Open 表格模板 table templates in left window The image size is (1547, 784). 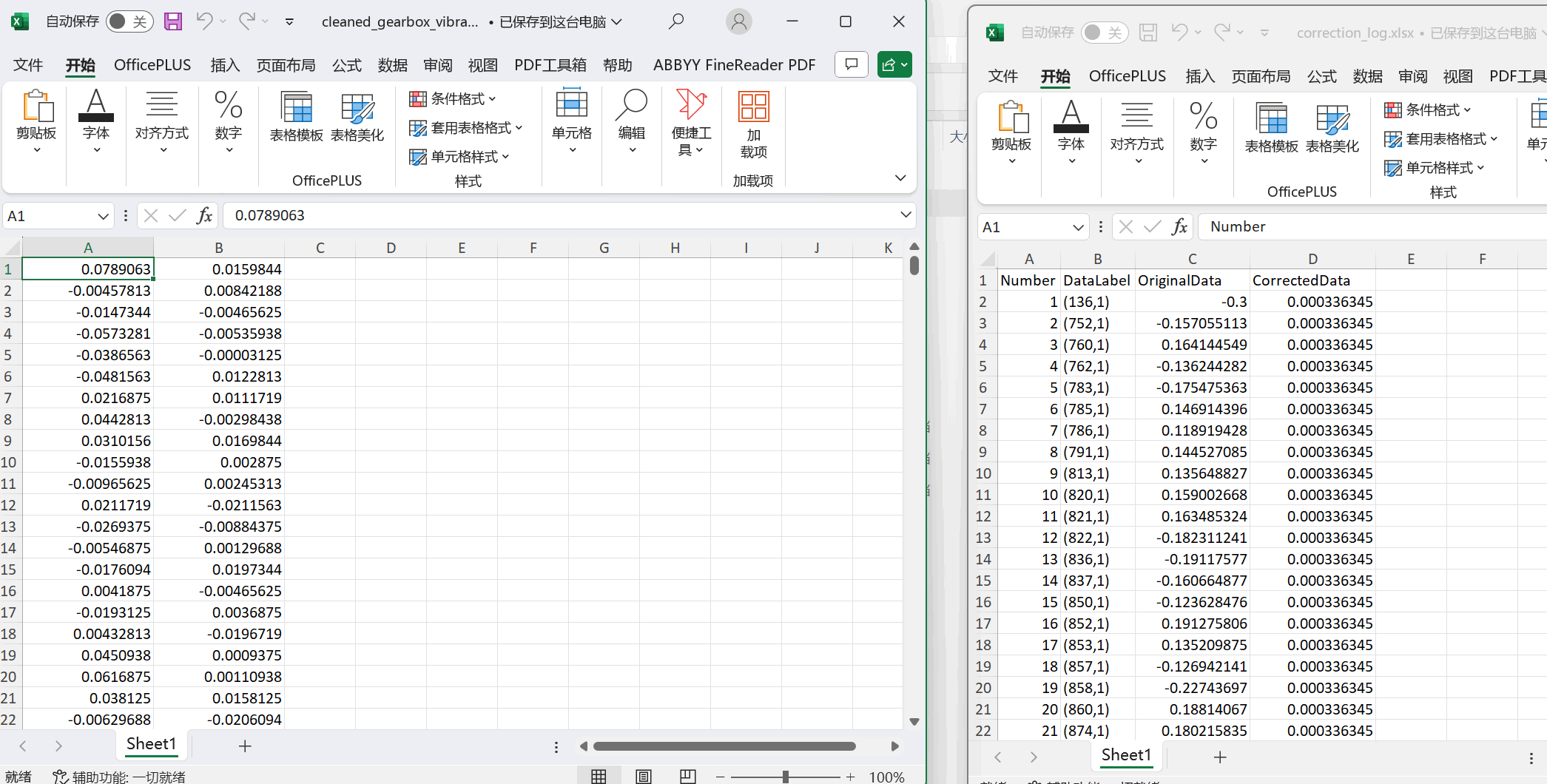[x=297, y=117]
